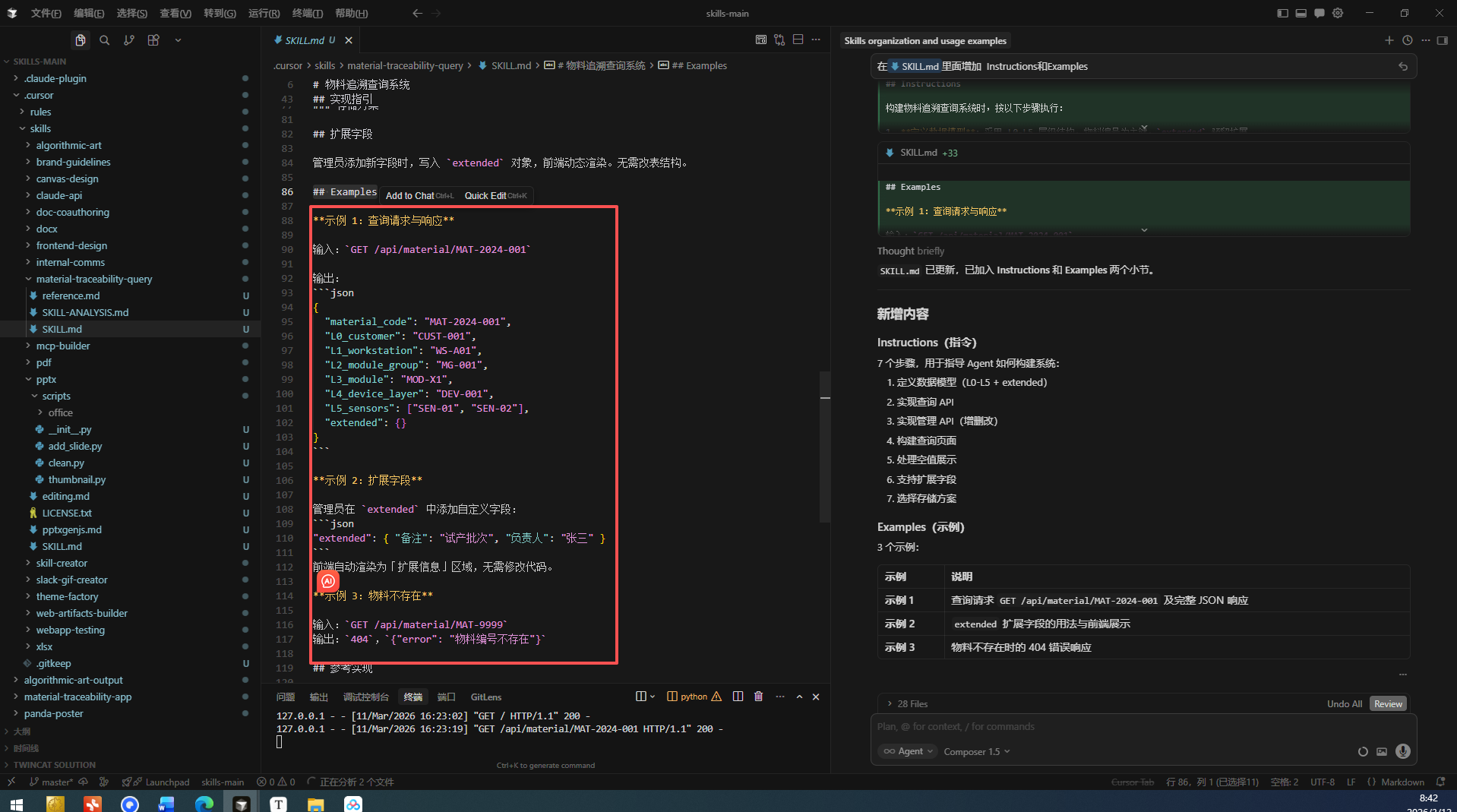1457x812 pixels.
Task: Open the Search view in sidebar
Action: point(105,40)
